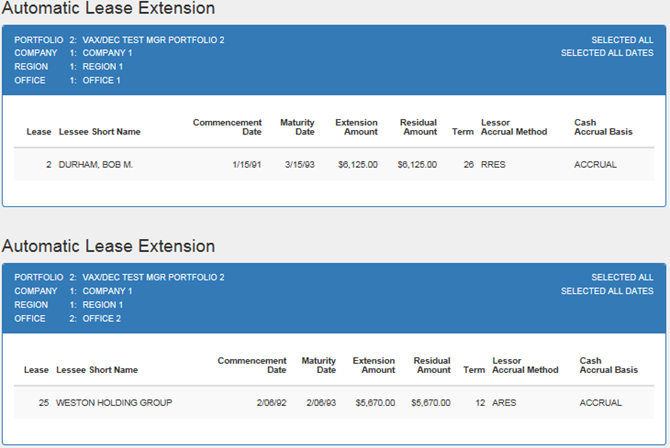
Task: Click Lessor Accrual Method header in first table
Action: [x=514, y=127]
